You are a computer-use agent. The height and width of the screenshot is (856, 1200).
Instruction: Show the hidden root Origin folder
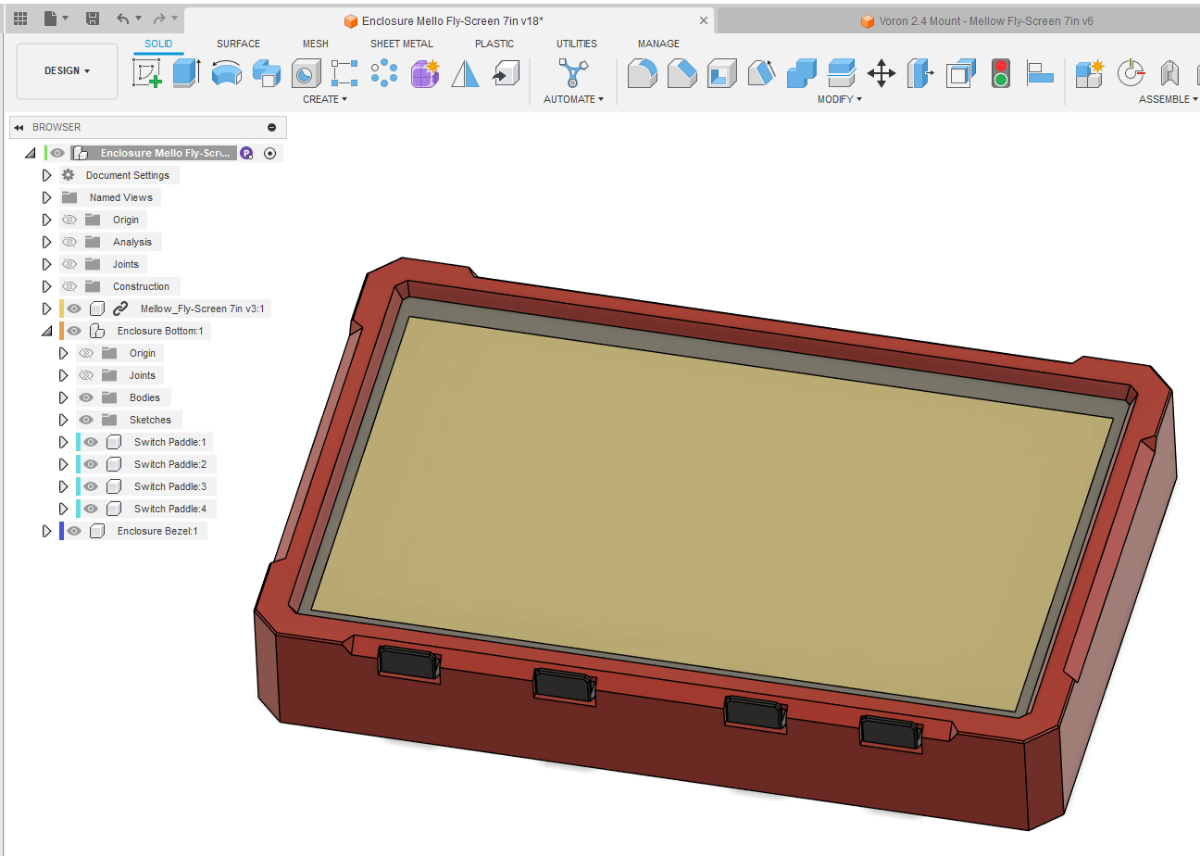coord(70,220)
